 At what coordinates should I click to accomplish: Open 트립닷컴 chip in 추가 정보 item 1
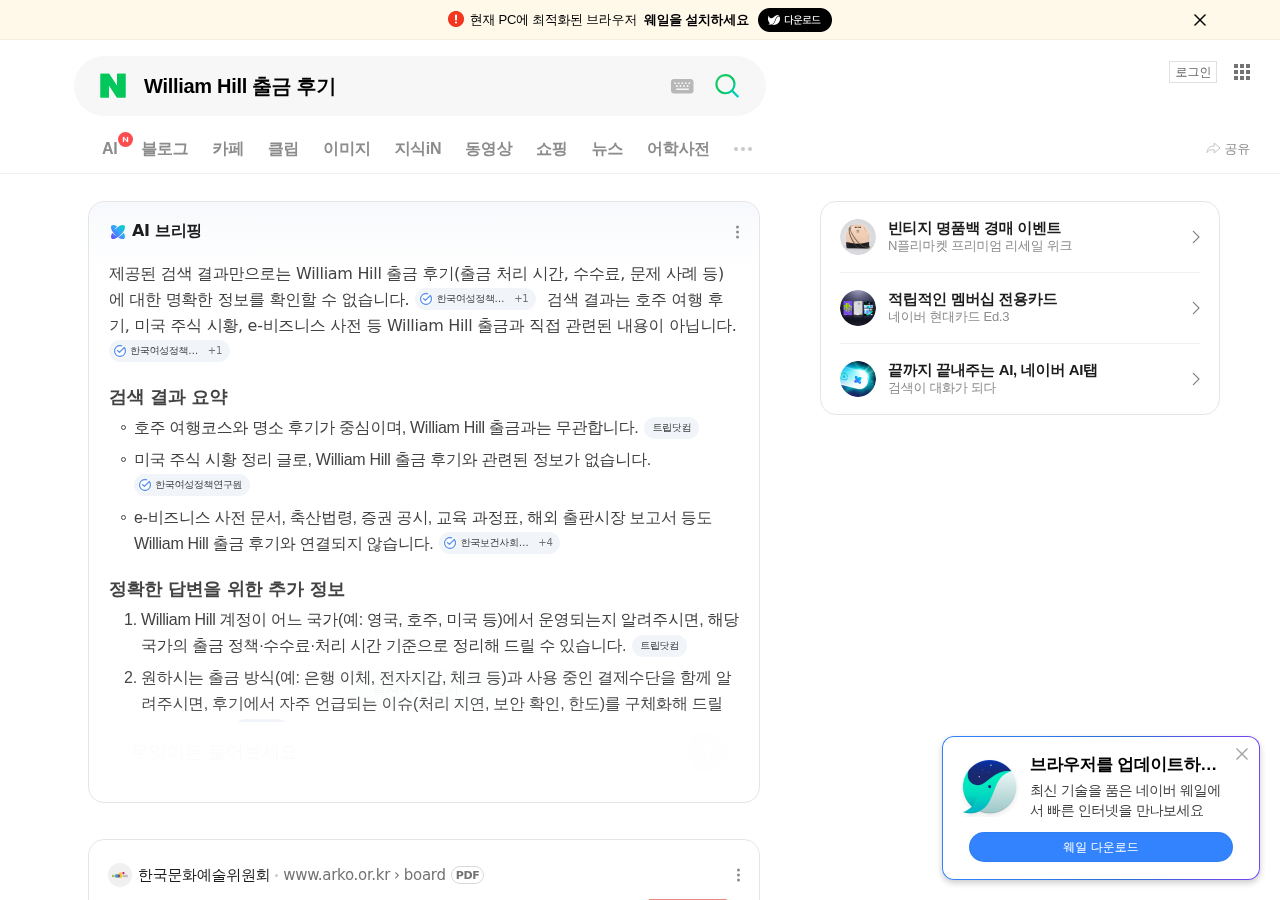(x=660, y=646)
